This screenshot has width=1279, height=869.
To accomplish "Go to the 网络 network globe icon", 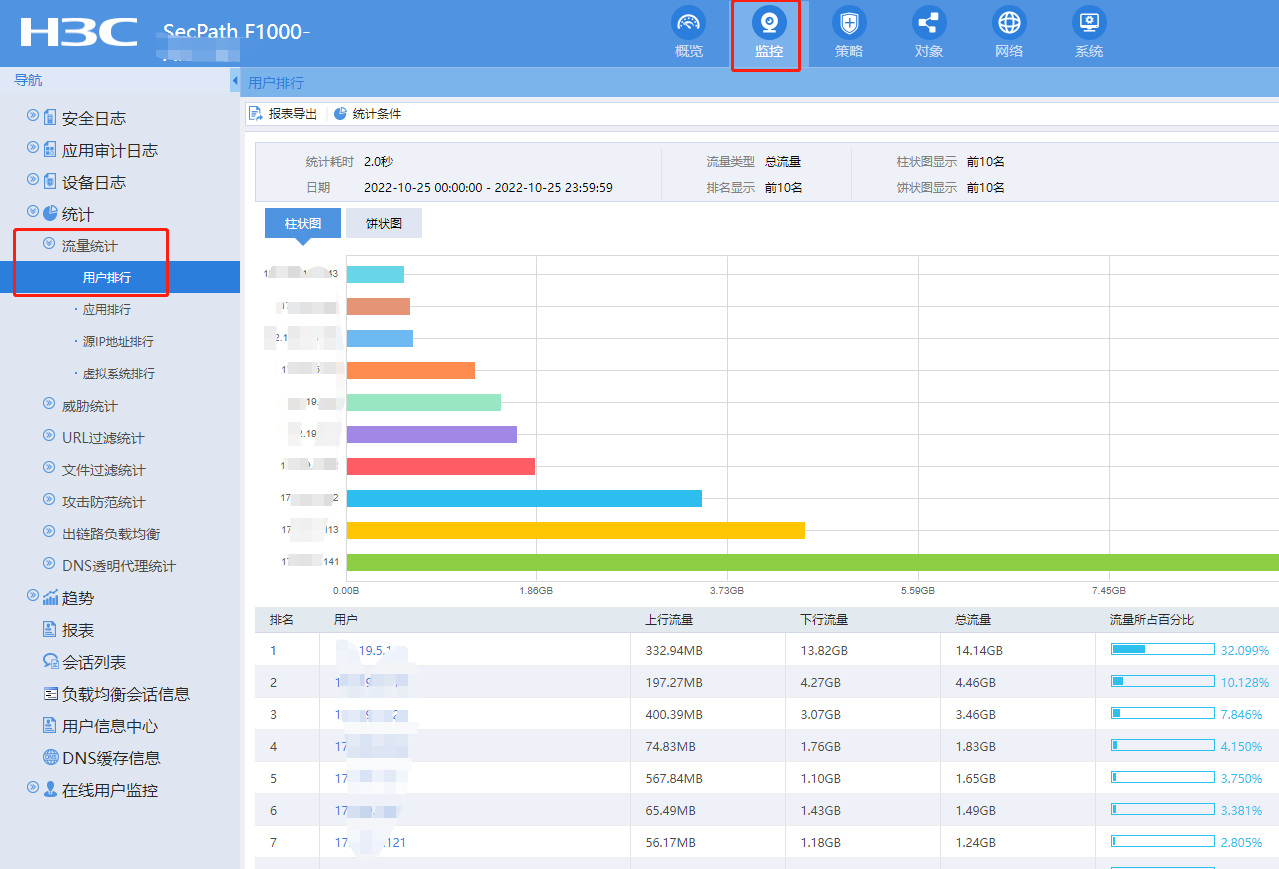I will (1008, 23).
